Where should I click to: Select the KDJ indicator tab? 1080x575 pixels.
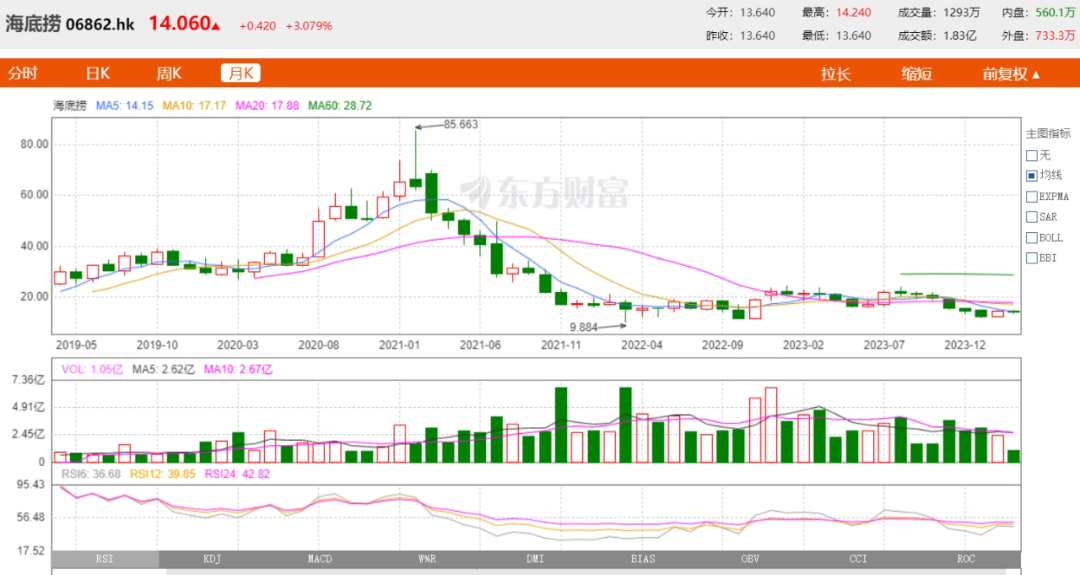tap(213, 559)
